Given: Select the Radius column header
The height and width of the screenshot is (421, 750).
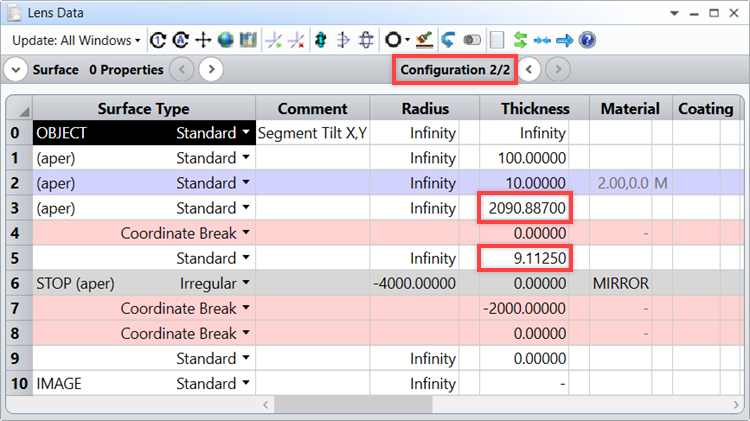Looking at the screenshot, I should [425, 108].
